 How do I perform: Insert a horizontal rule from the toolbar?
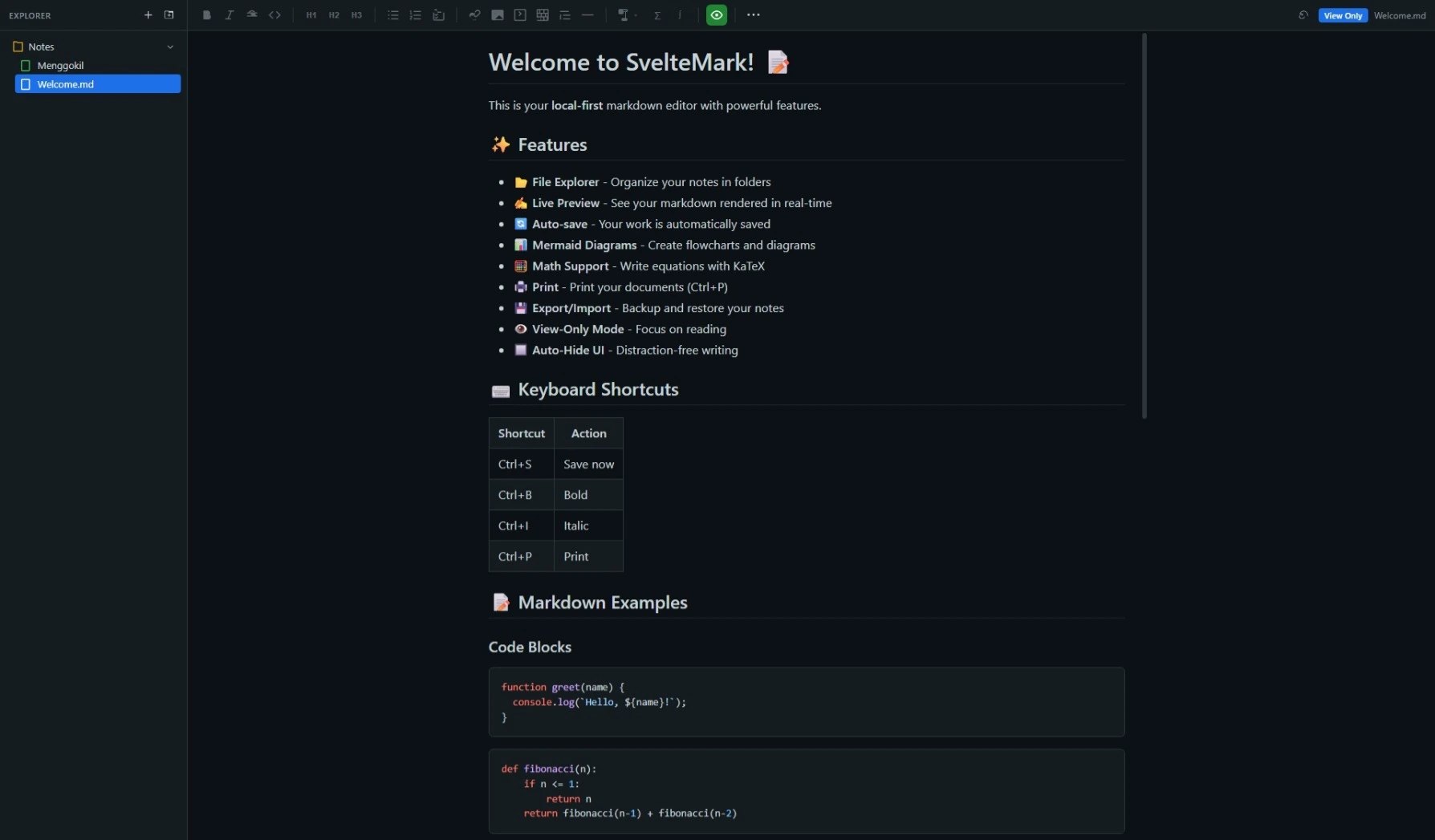[587, 14]
